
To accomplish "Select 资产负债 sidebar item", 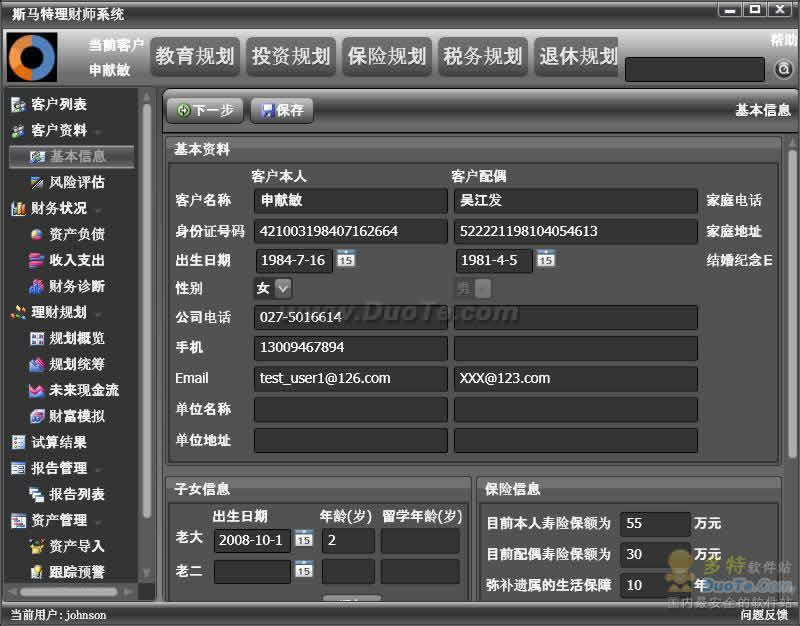I will pyautogui.click(x=76, y=234).
